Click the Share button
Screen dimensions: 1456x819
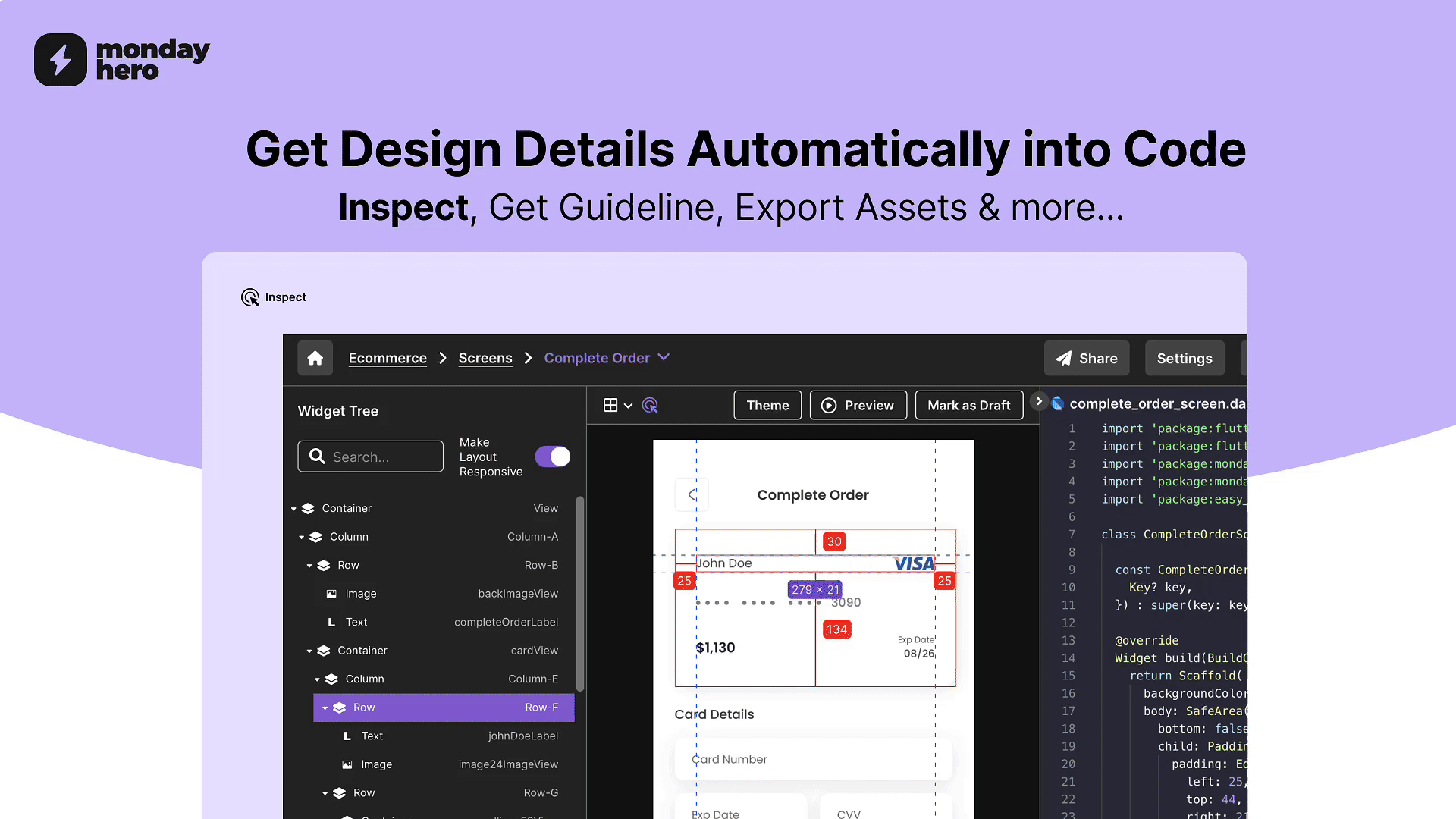(1086, 358)
